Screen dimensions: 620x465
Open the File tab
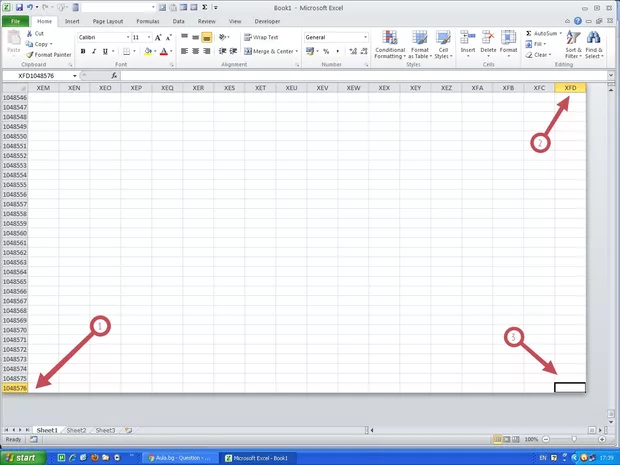tap(15, 21)
